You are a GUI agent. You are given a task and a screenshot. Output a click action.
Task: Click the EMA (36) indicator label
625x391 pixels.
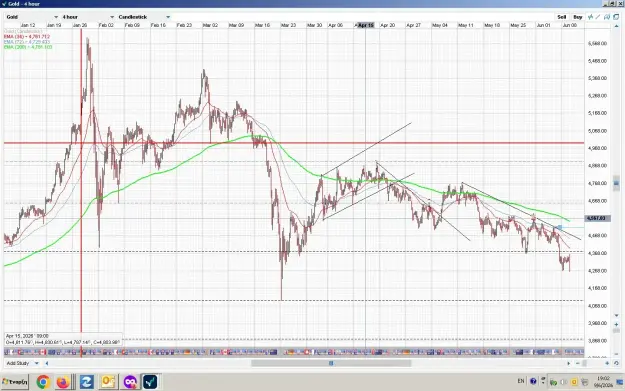[x=27, y=37]
